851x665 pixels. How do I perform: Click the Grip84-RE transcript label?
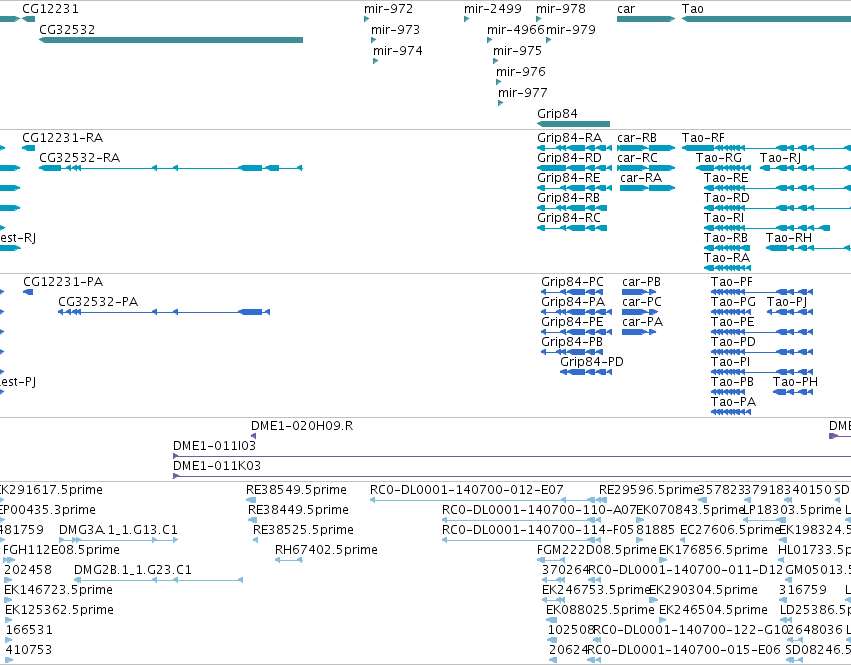pos(569,178)
